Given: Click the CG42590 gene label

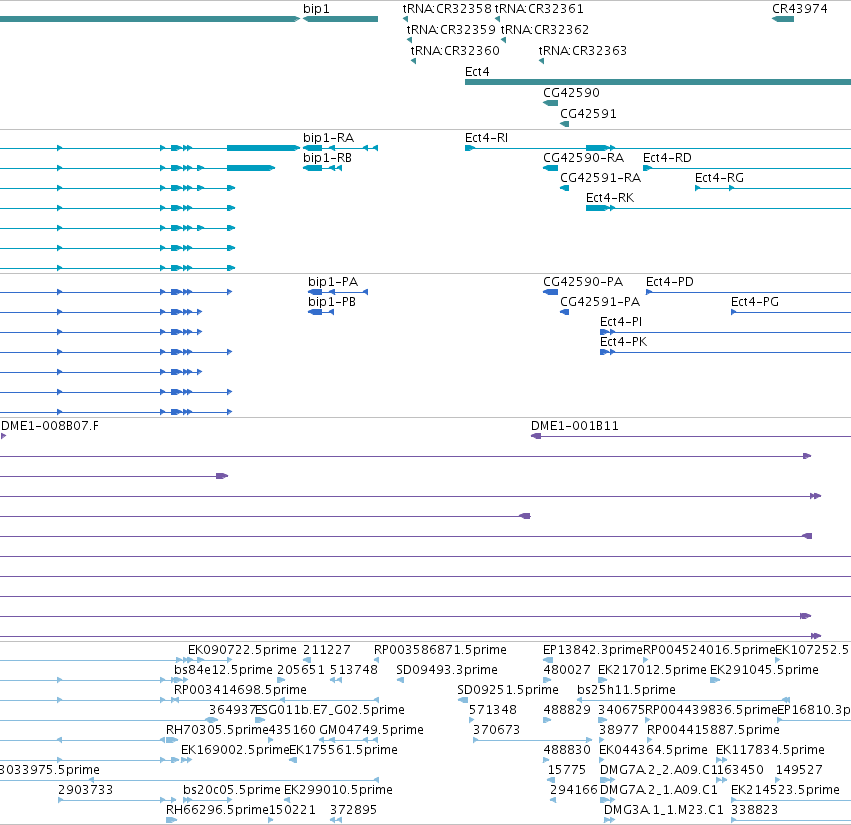Looking at the screenshot, I should [571, 93].
